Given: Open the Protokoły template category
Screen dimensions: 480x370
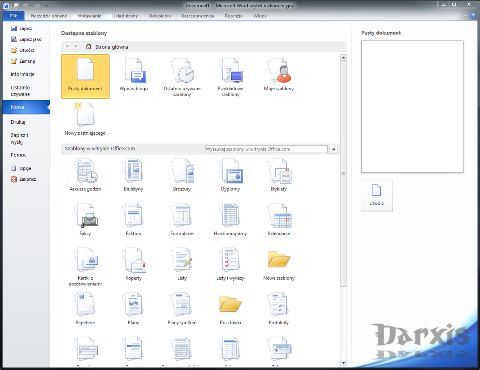Looking at the screenshot, I should (x=279, y=308).
